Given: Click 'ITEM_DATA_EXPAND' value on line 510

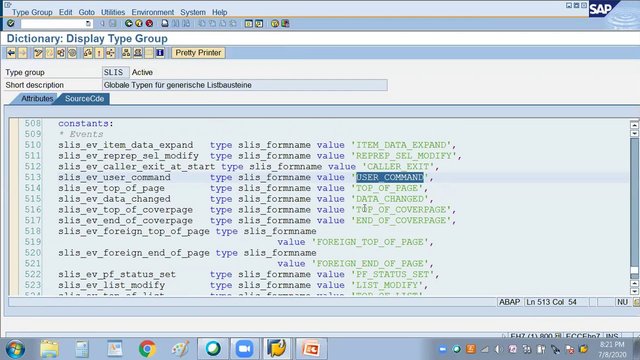Looking at the screenshot, I should pyautogui.click(x=401, y=145).
